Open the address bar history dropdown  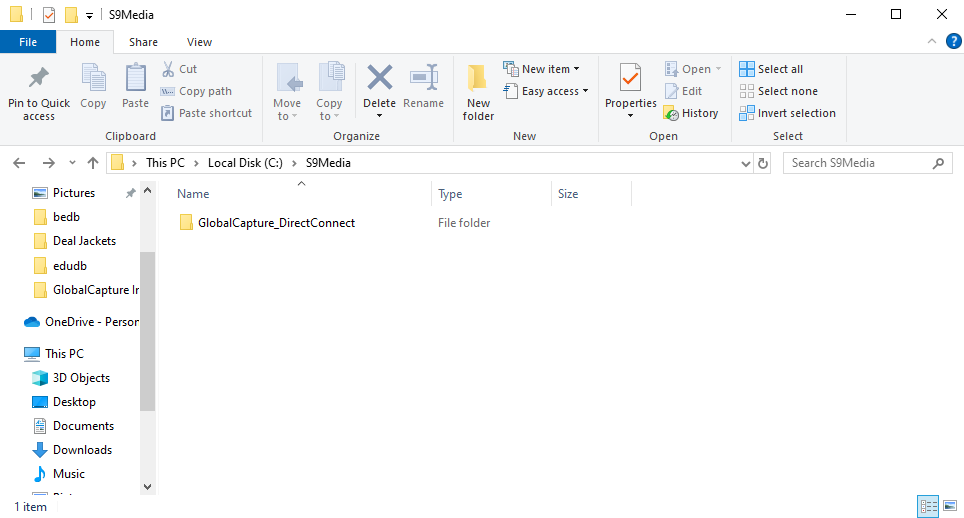[x=745, y=163]
